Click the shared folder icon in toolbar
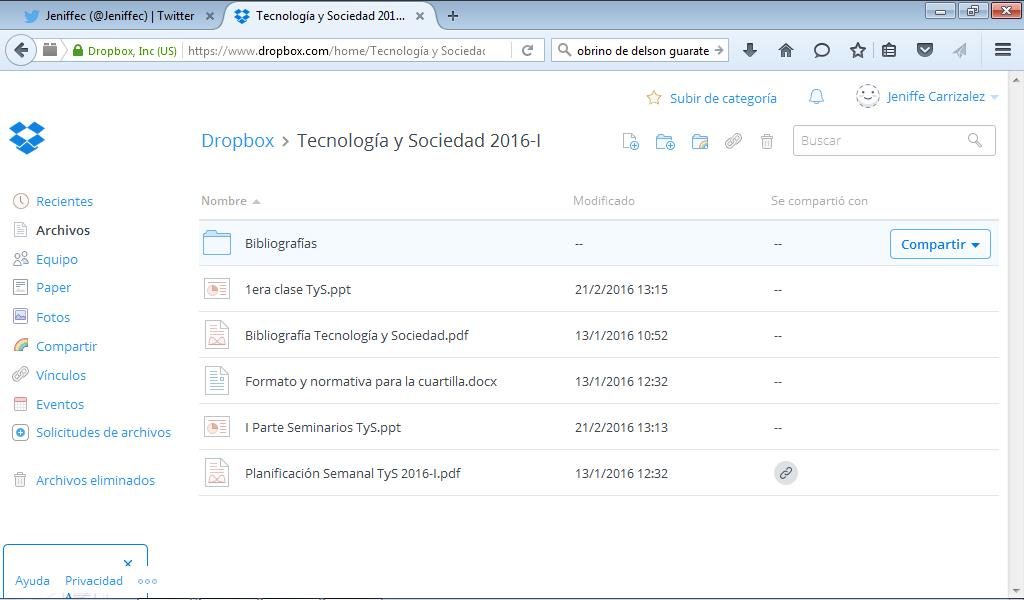 point(699,141)
